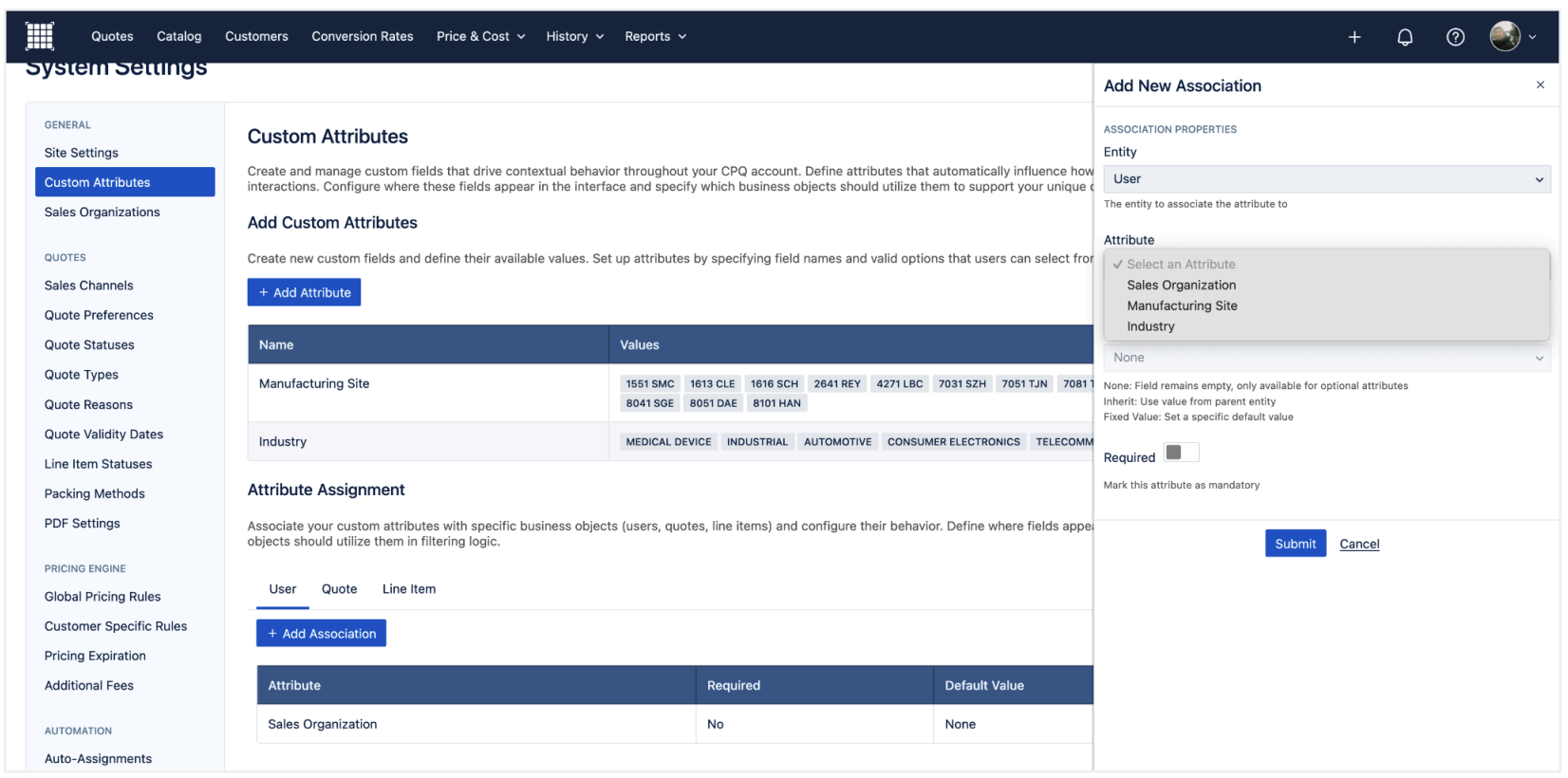1568x778 pixels.
Task: Open Site Settings in sidebar
Action: (x=82, y=153)
